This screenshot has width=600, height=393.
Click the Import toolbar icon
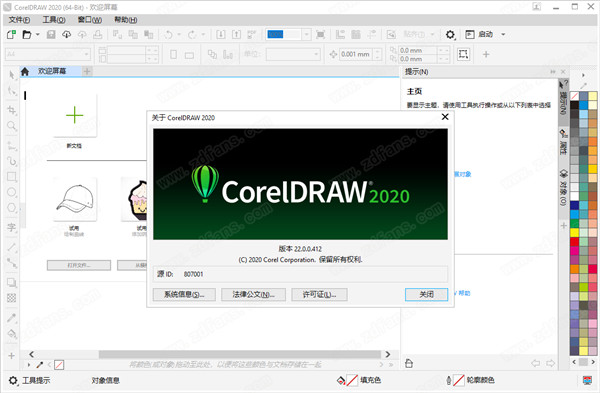[221, 35]
